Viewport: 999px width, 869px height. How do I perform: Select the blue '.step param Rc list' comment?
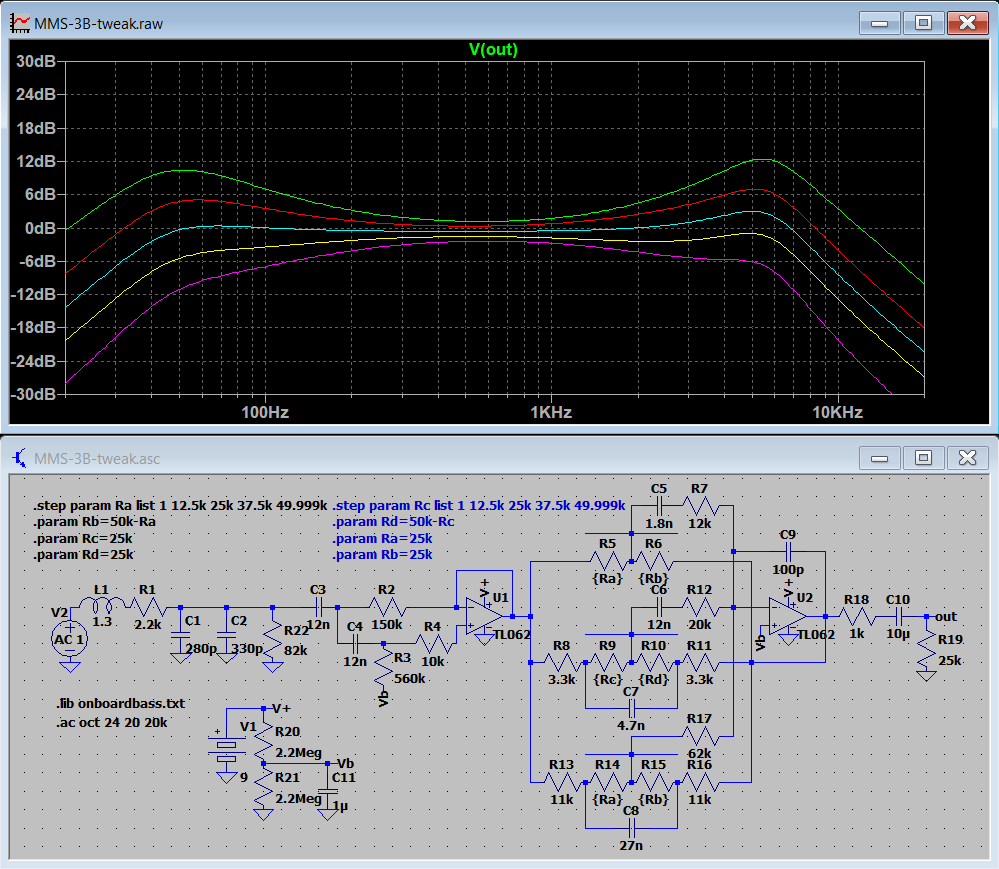pyautogui.click(x=479, y=506)
